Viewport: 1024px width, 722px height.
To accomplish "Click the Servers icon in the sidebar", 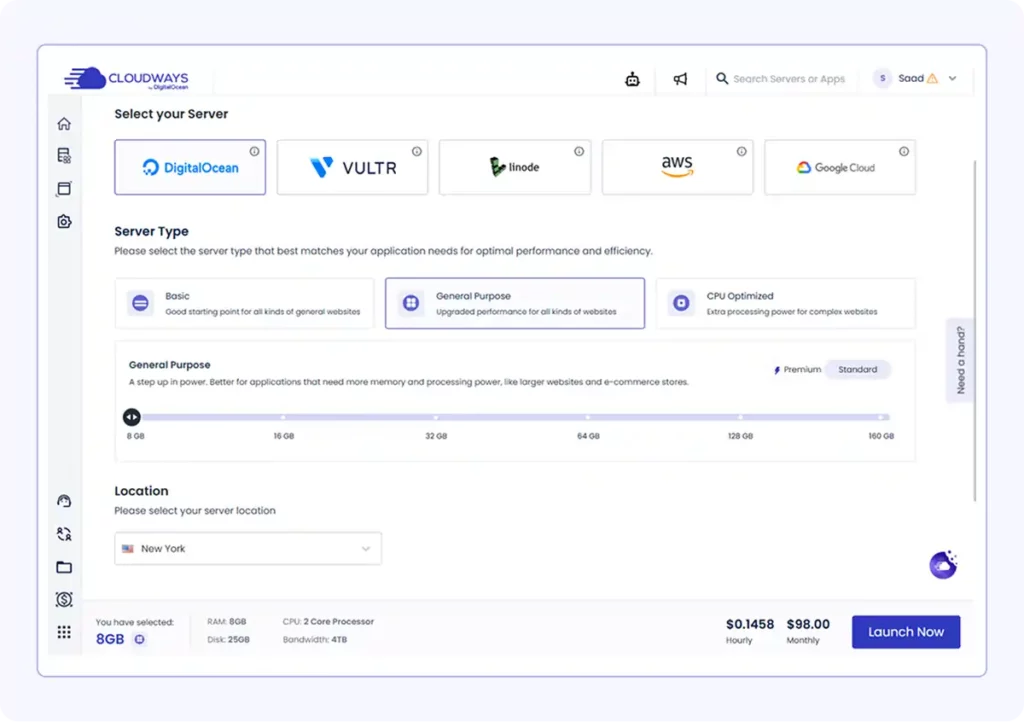I will (x=64, y=155).
